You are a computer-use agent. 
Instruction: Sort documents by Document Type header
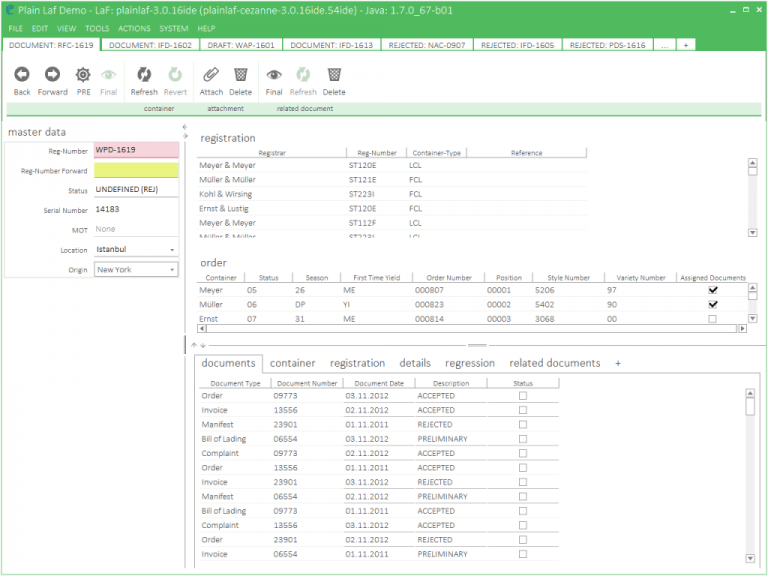pyautogui.click(x=235, y=383)
